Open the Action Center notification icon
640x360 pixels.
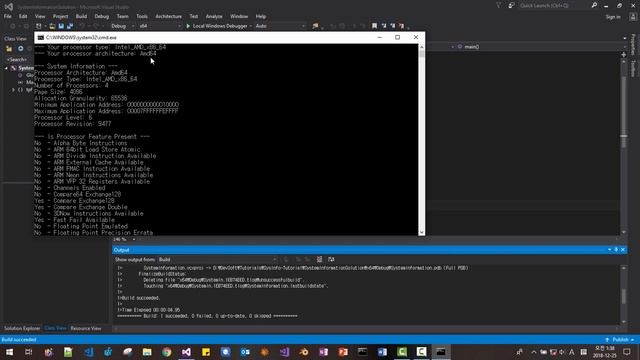click(627, 352)
